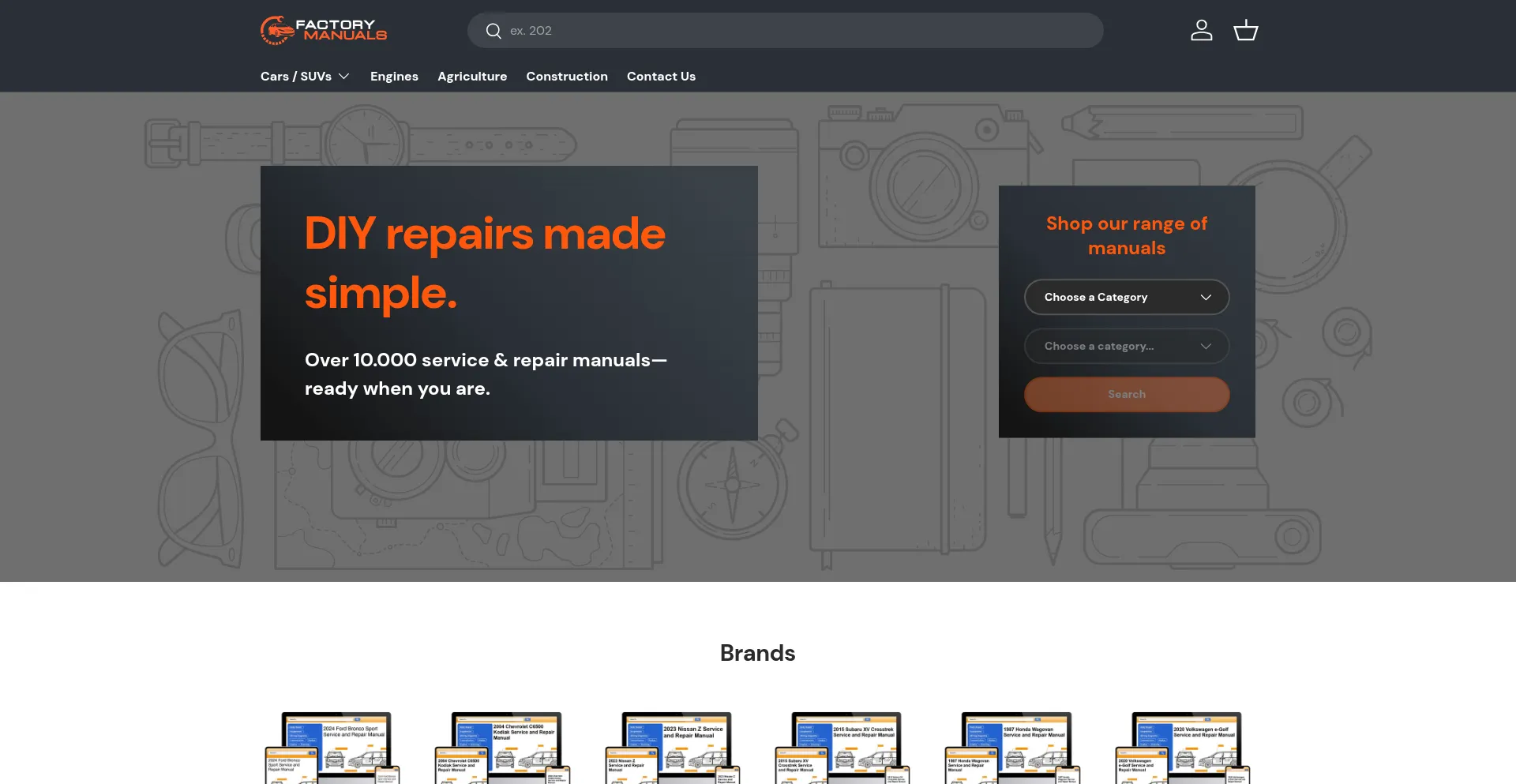The image size is (1516, 784).
Task: Open the 1987 Honda Wagovan manual thumbnail
Action: coord(1013,748)
